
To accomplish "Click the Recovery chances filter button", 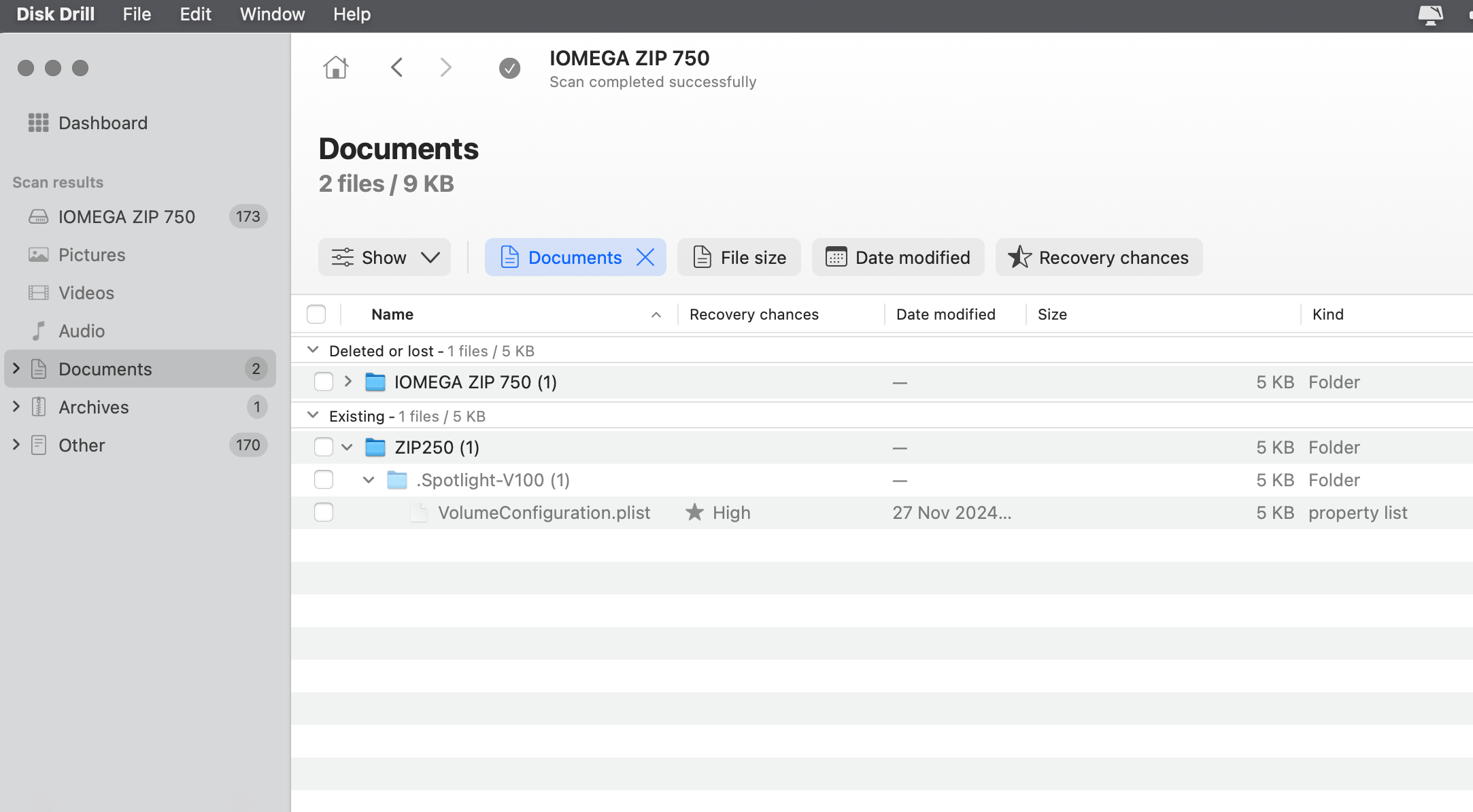I will (x=1098, y=257).
